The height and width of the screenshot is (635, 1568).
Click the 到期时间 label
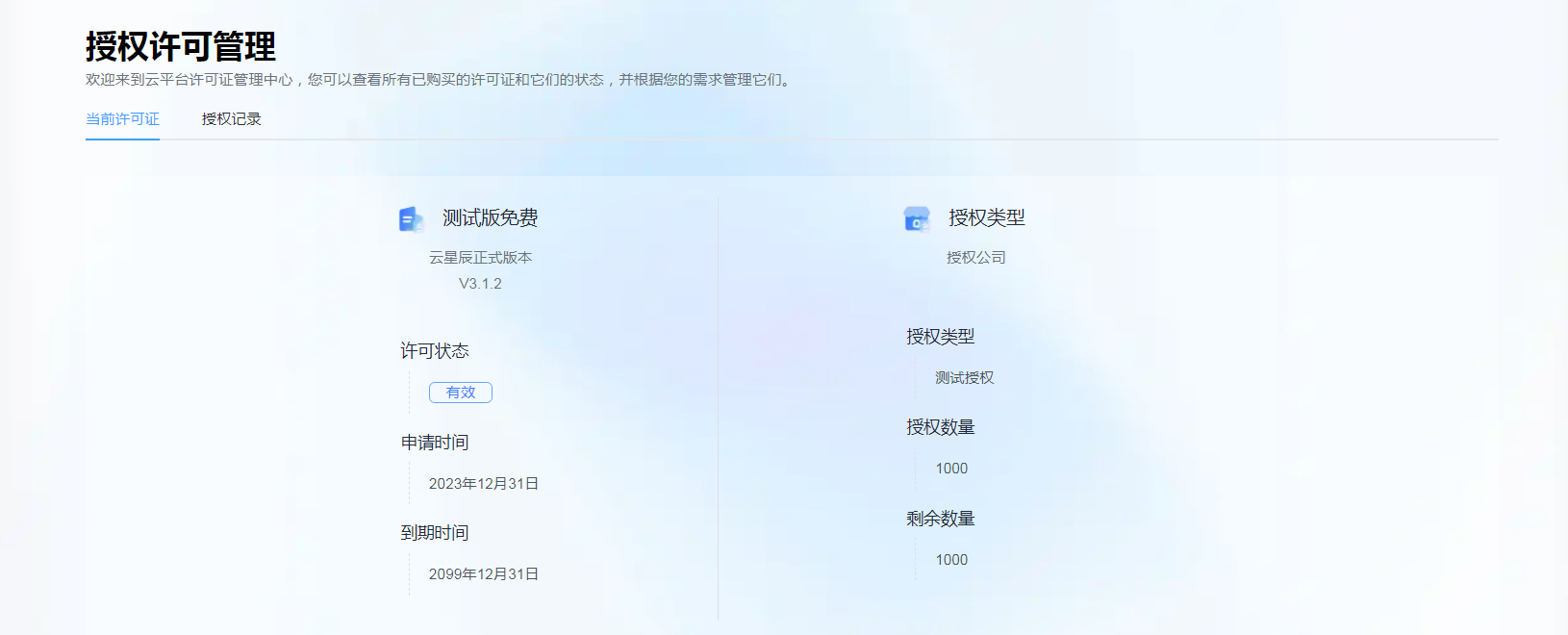tap(435, 533)
